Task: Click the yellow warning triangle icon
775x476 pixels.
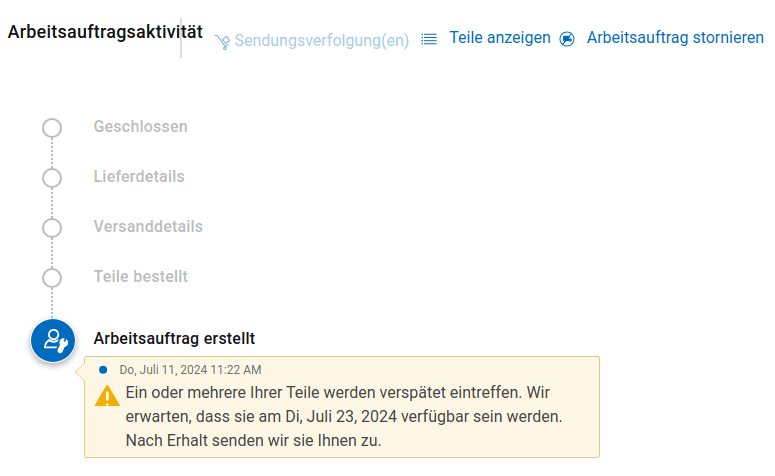Action: 107,395
